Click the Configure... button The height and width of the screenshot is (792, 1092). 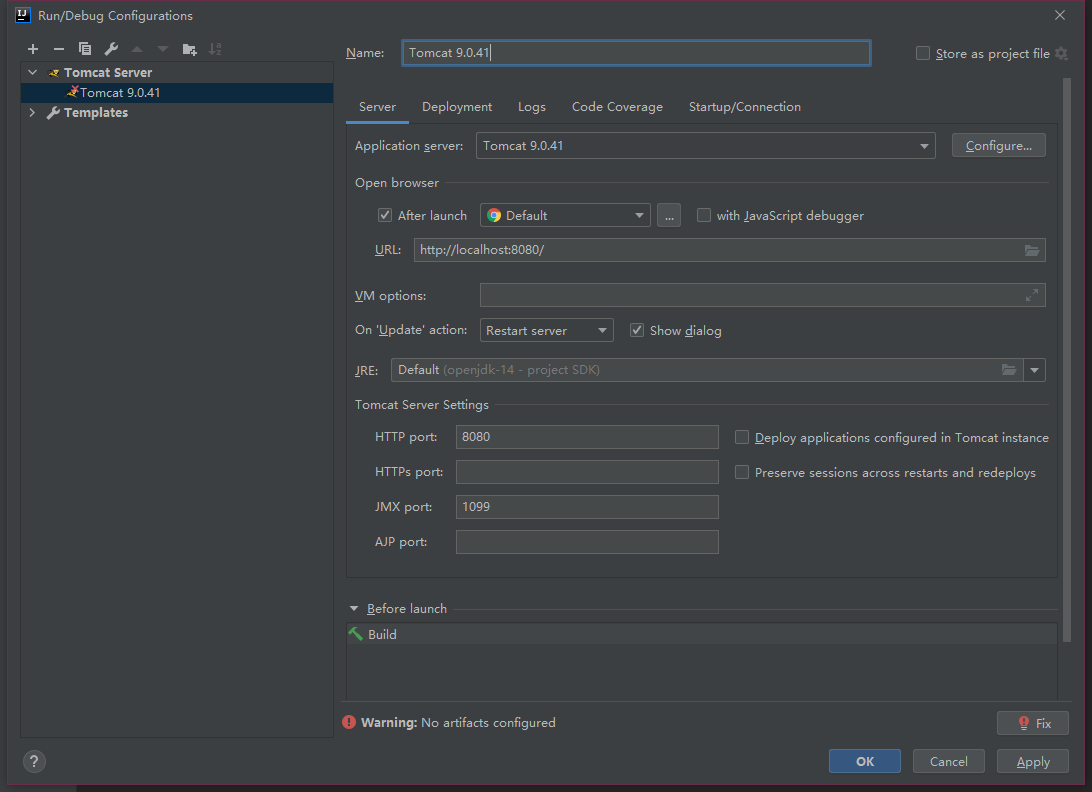[999, 146]
